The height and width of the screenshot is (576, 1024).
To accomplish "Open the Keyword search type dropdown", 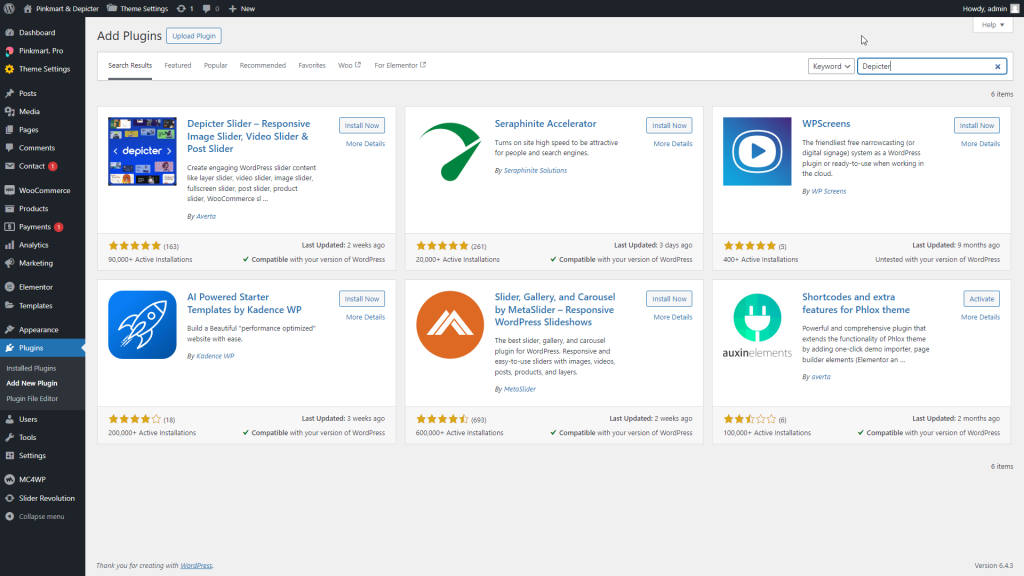I will click(831, 66).
